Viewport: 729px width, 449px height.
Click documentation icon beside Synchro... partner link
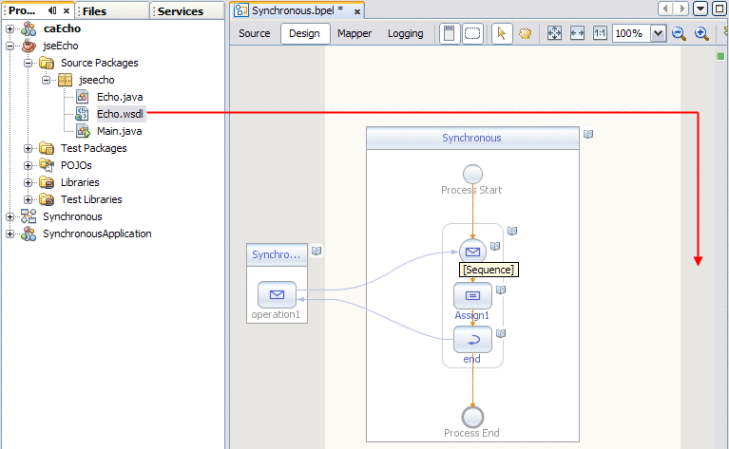317,251
